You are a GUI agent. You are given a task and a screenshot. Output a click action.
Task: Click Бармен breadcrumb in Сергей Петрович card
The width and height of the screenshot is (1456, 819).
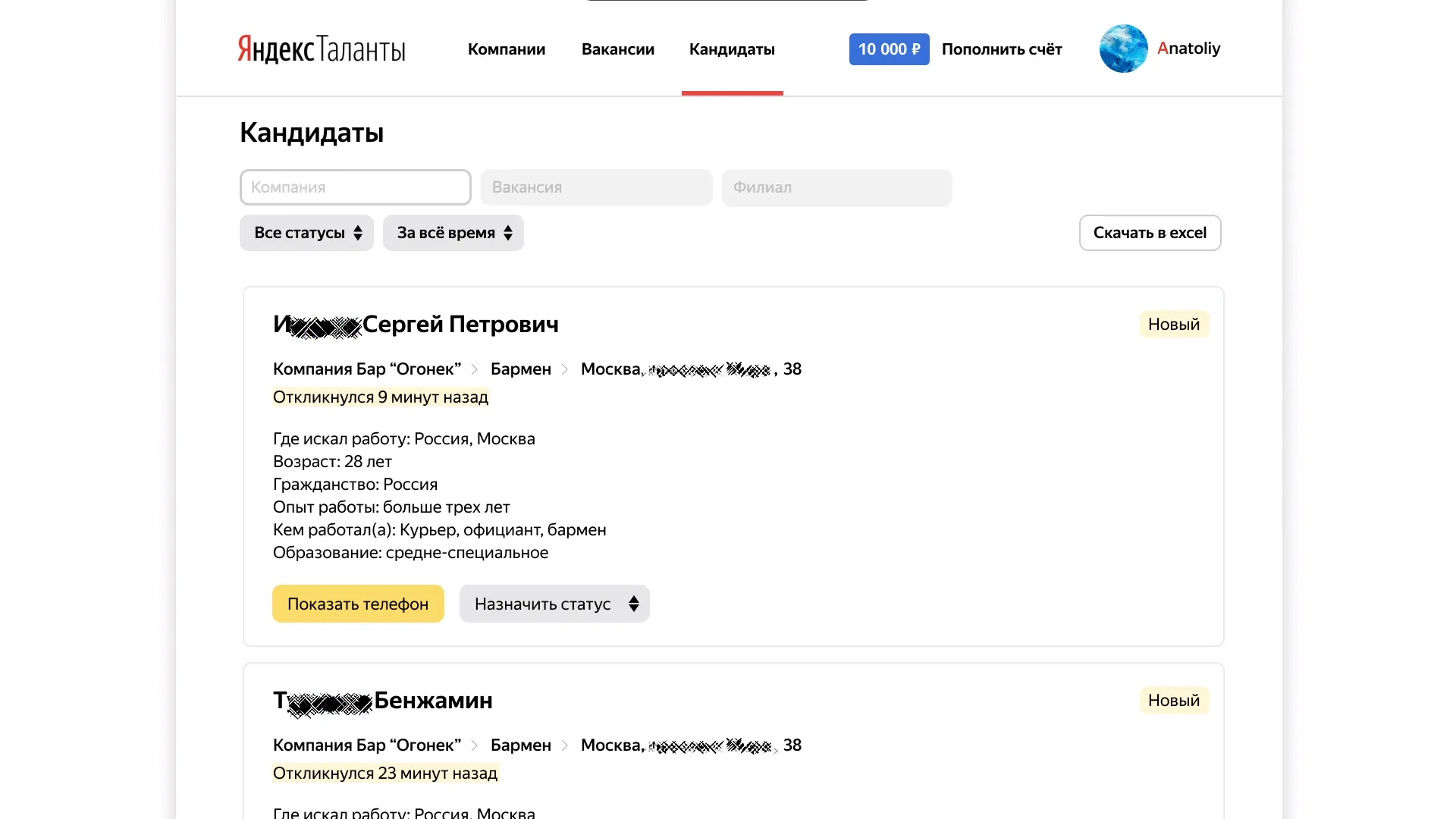(x=521, y=369)
